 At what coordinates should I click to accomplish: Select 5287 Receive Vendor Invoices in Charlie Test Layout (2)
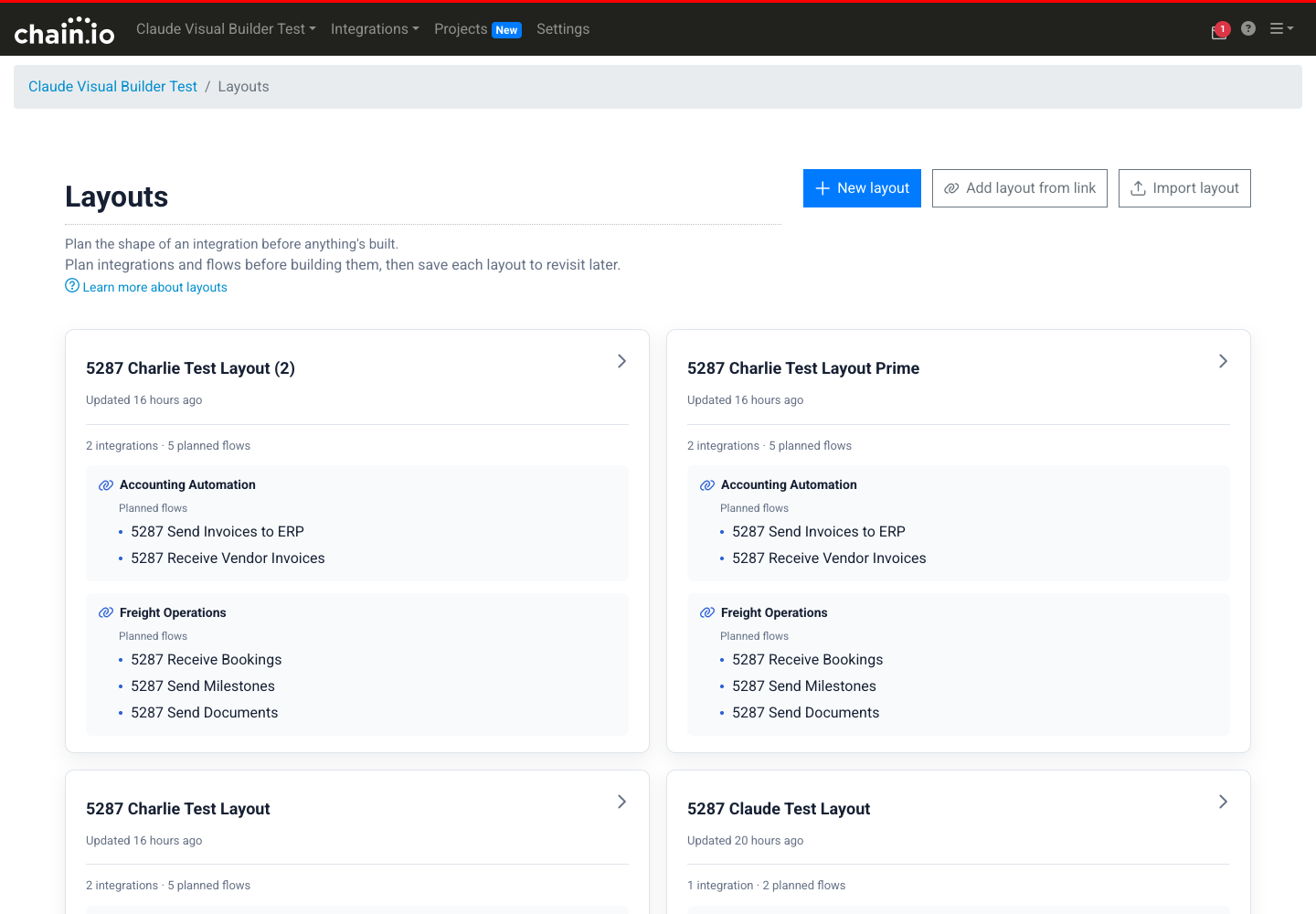[228, 558]
